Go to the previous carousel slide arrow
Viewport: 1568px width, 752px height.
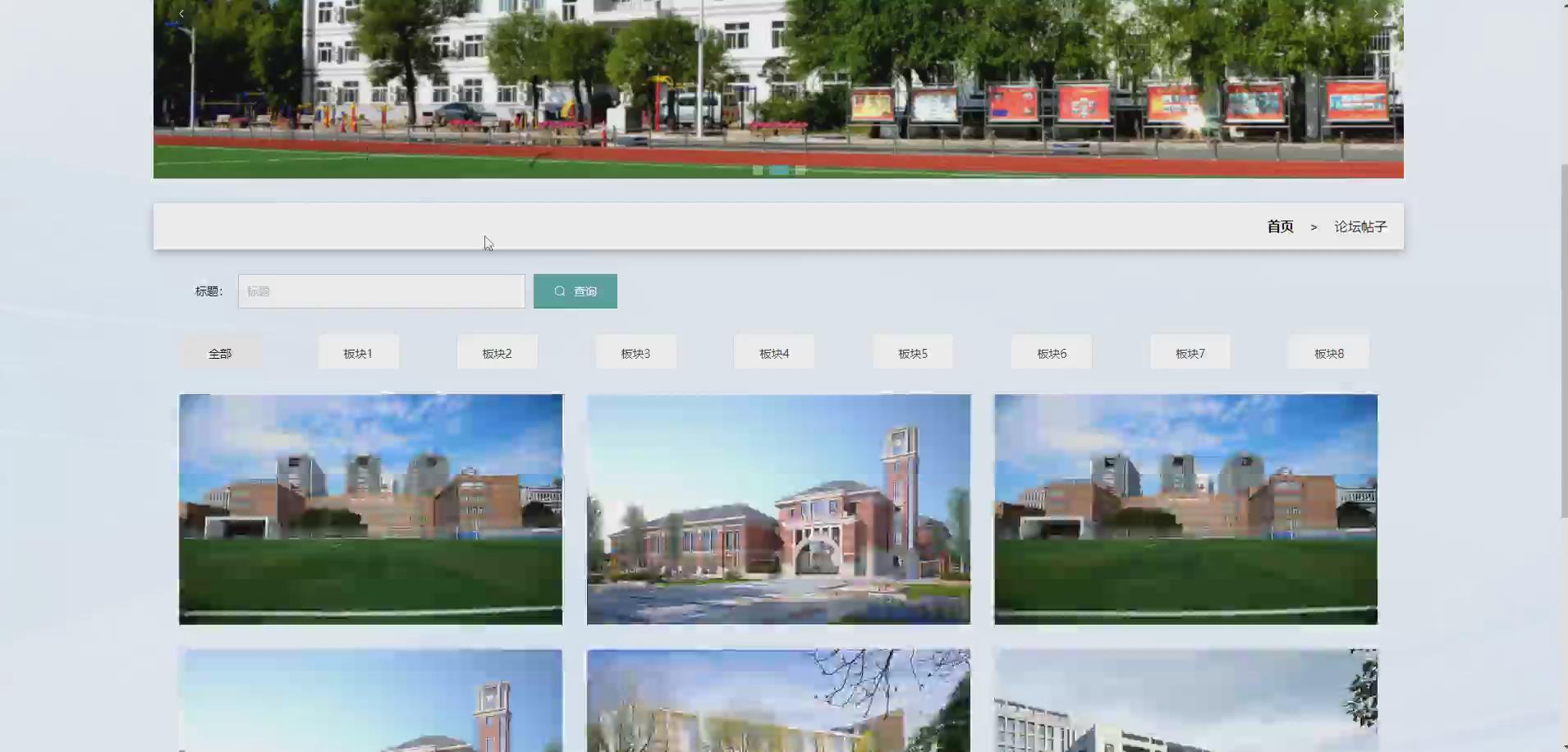[181, 14]
